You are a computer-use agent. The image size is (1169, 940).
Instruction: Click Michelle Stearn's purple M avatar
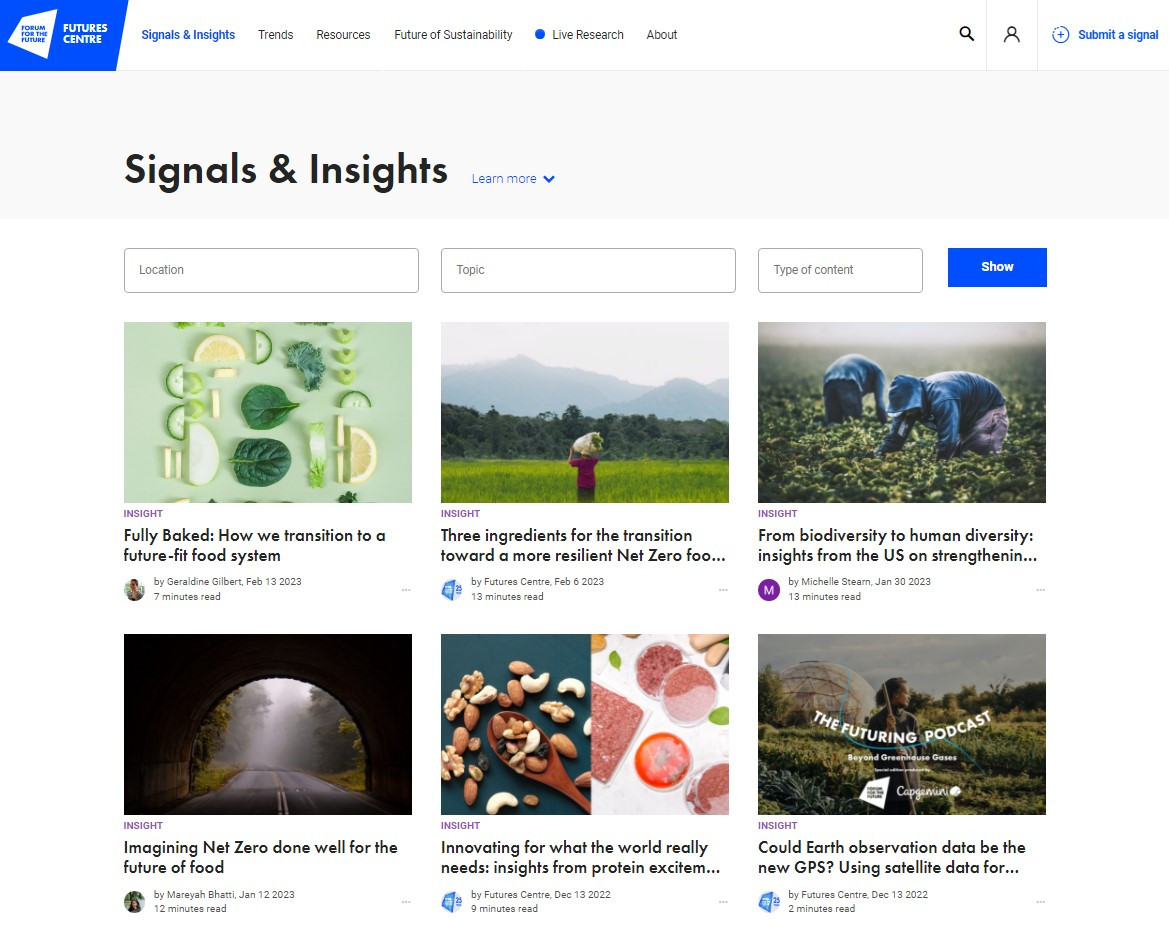769,590
